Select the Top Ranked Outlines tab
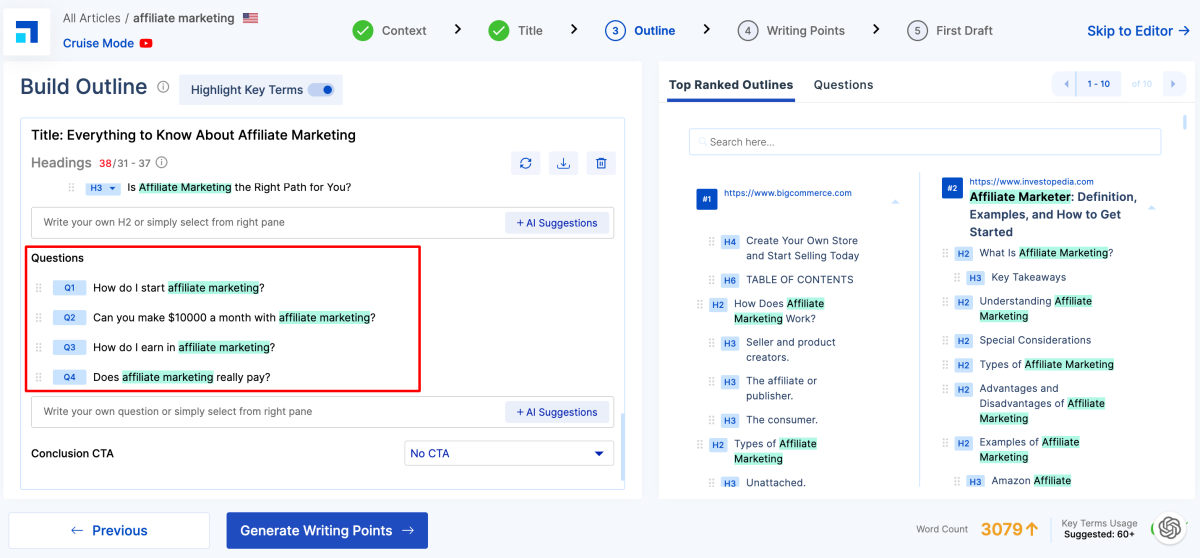Image resolution: width=1200 pixels, height=558 pixels. [x=731, y=85]
